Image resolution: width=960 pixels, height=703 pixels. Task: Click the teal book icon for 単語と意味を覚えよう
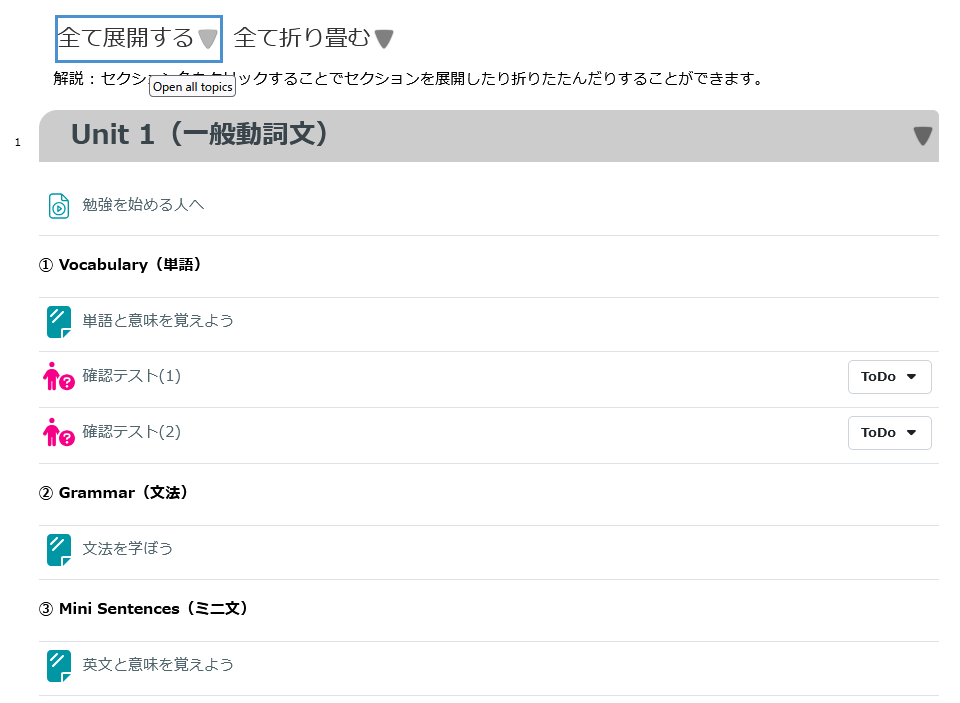click(59, 322)
